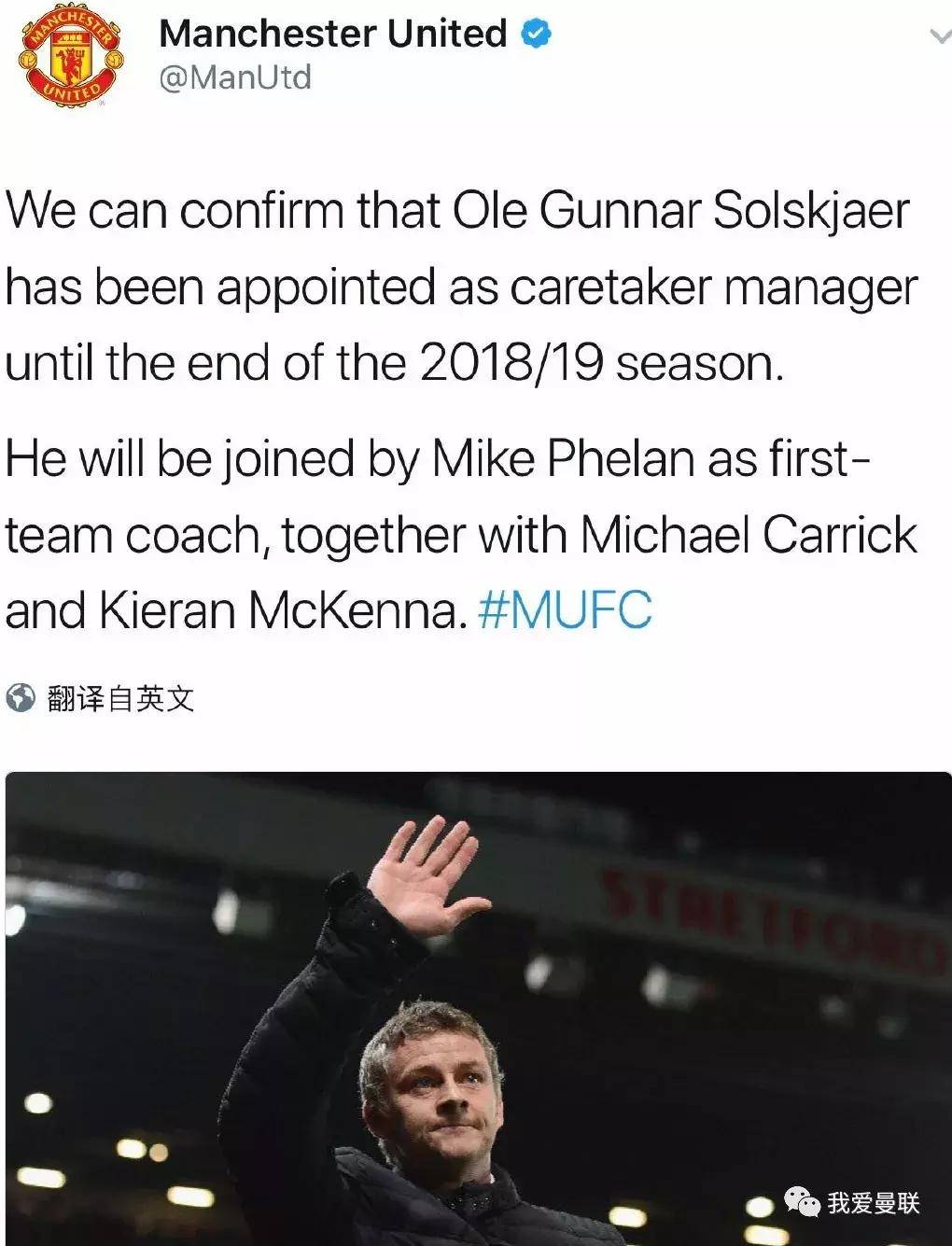Click the blue verified badge
Image resolution: width=952 pixels, height=1246 pixels.
(x=536, y=35)
